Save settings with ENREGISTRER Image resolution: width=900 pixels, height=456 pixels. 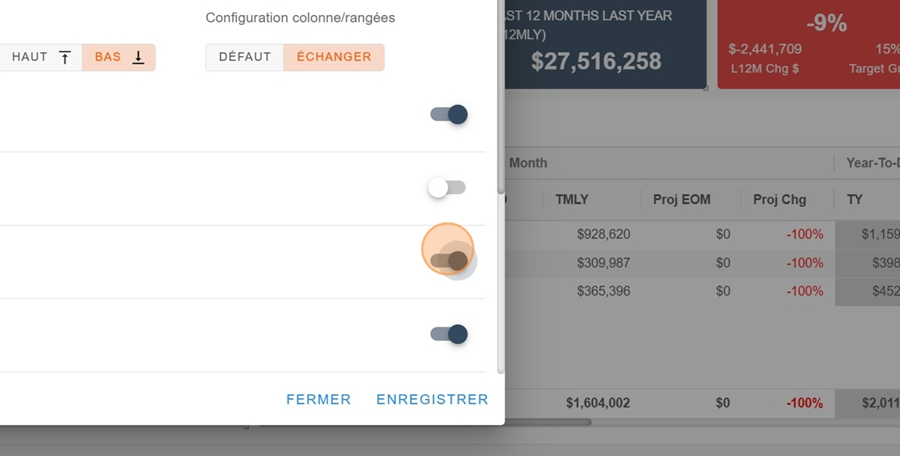(432, 399)
